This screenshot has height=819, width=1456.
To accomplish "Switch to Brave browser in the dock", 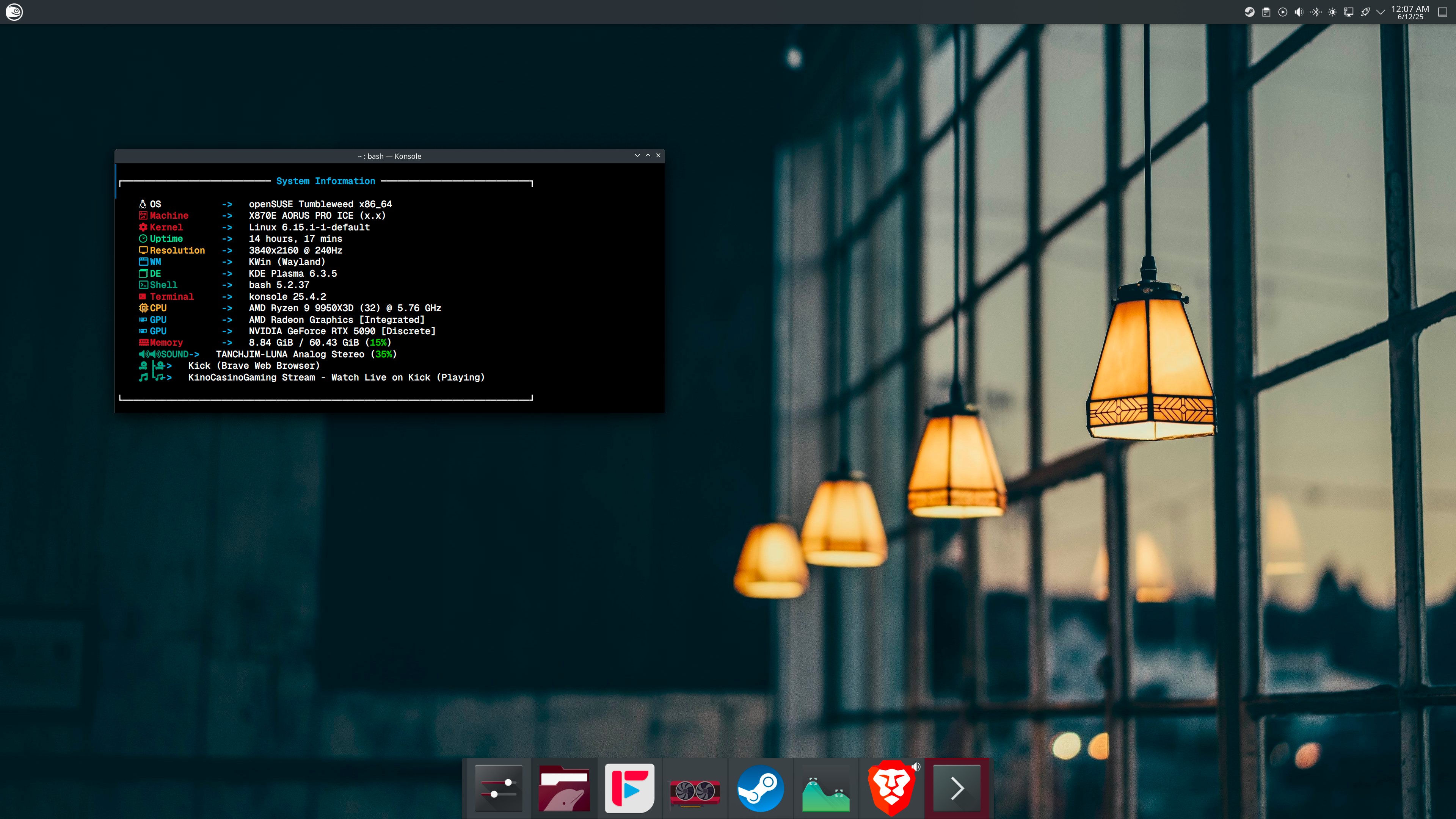I will click(891, 789).
